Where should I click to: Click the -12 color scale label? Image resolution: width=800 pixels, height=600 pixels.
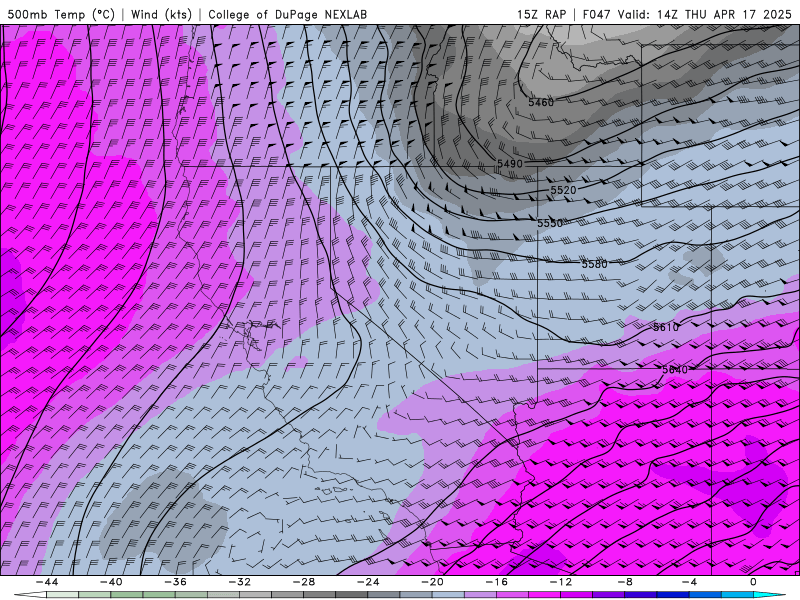click(x=561, y=582)
